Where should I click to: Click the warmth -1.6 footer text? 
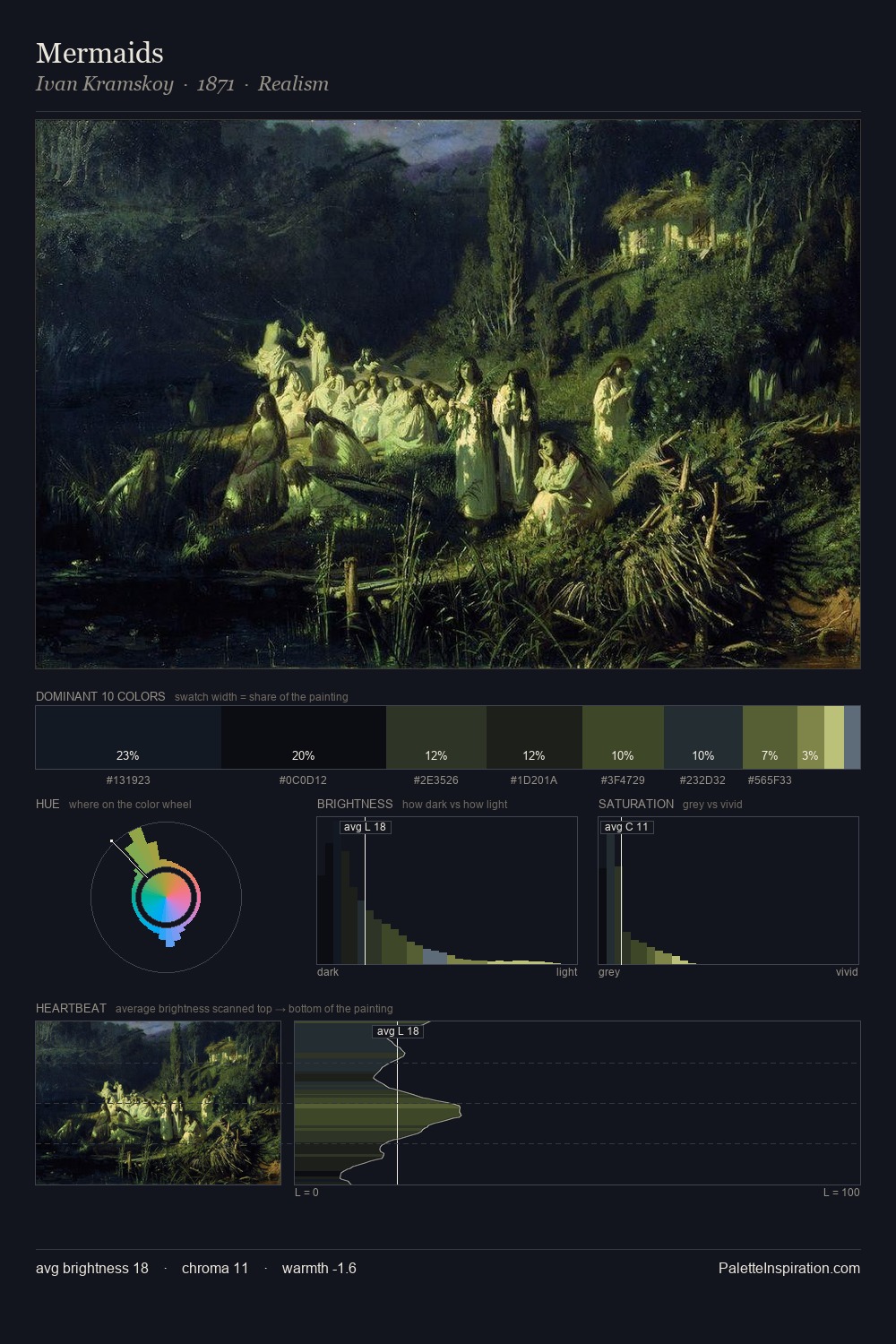click(319, 1268)
